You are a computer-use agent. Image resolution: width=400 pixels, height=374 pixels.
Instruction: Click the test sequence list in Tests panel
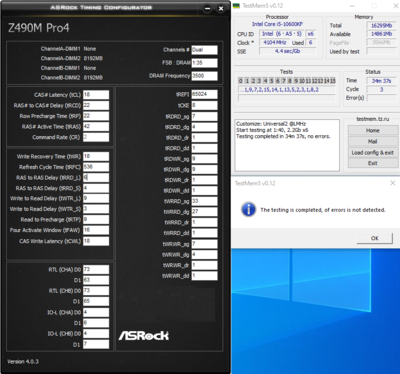coord(287,90)
